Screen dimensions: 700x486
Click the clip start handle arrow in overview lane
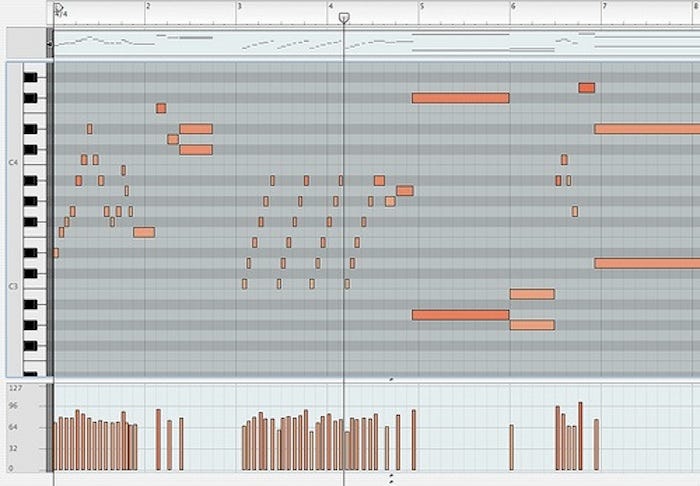[50, 44]
